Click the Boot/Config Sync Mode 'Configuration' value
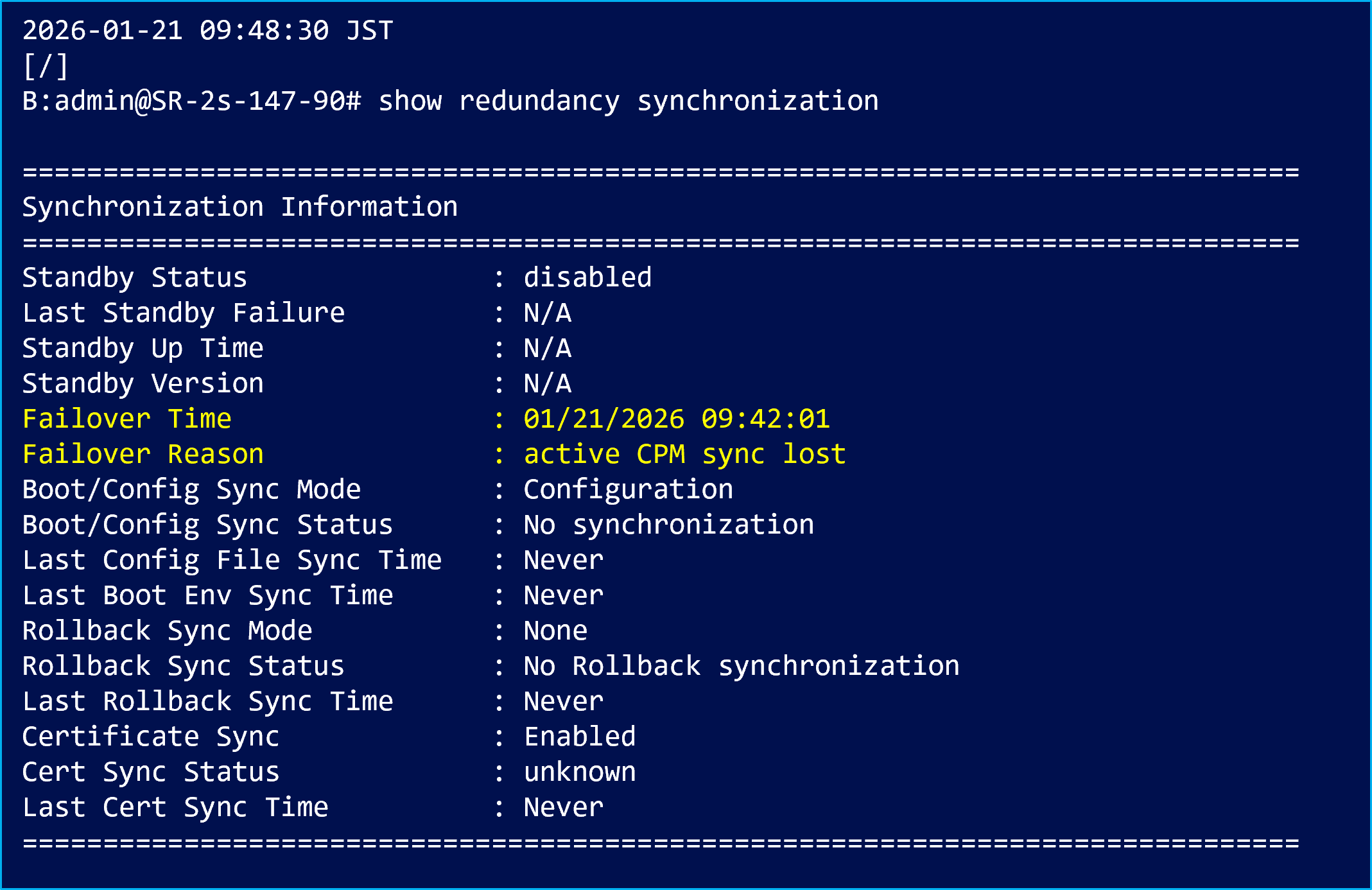This screenshot has width=1372, height=890. point(628,489)
